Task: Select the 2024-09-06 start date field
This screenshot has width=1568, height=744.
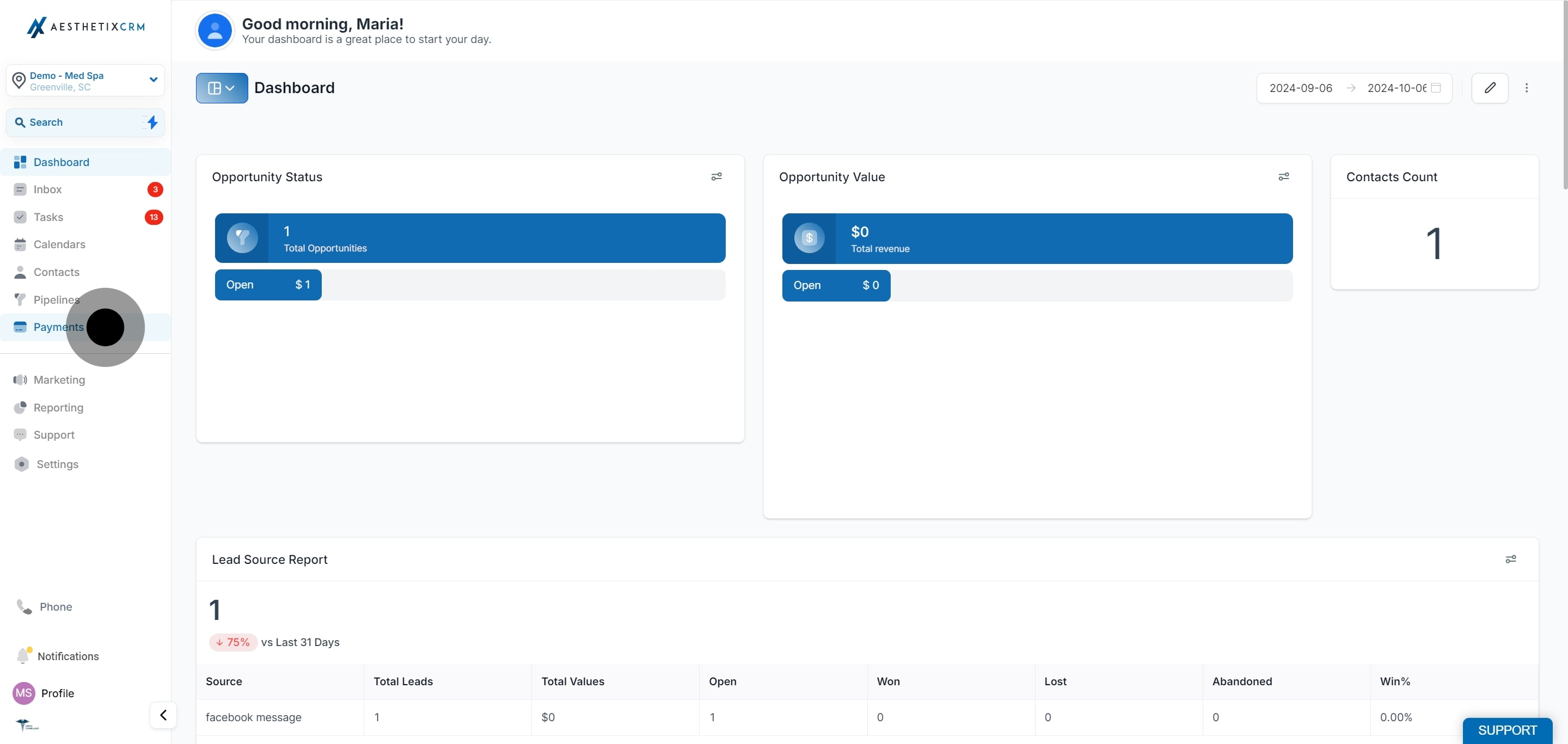Action: (1301, 88)
